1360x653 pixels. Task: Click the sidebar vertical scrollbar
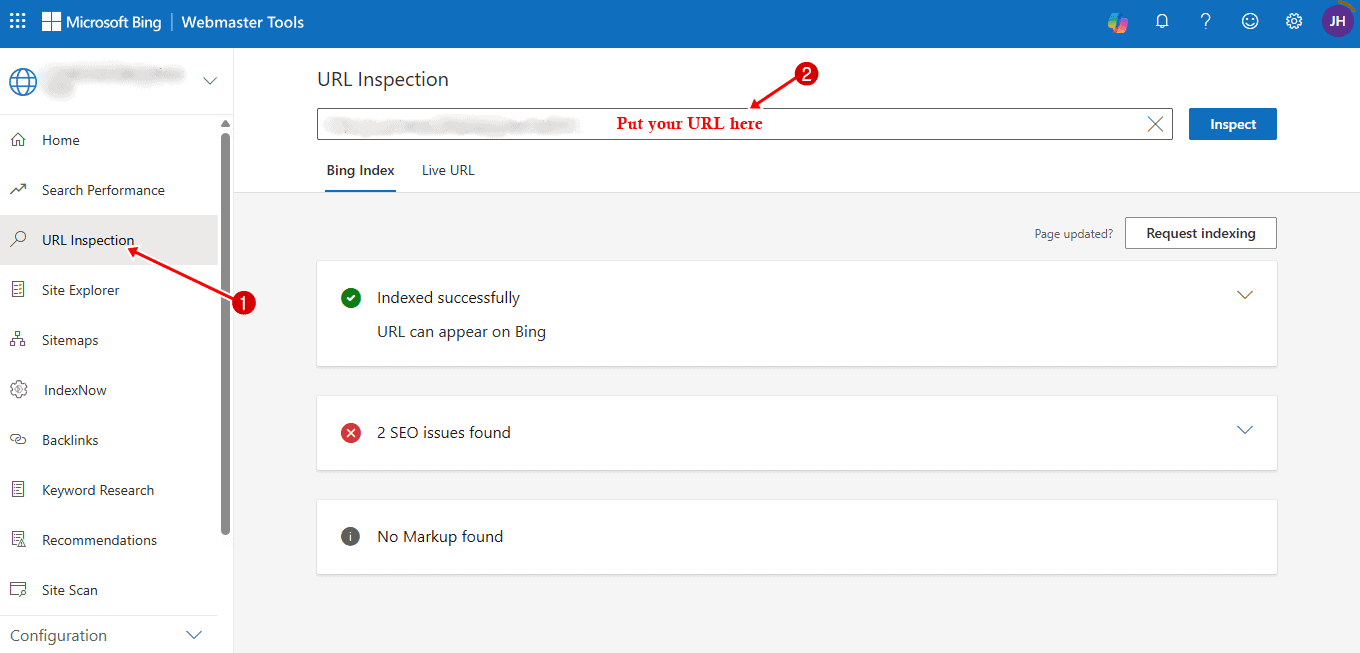(225, 330)
